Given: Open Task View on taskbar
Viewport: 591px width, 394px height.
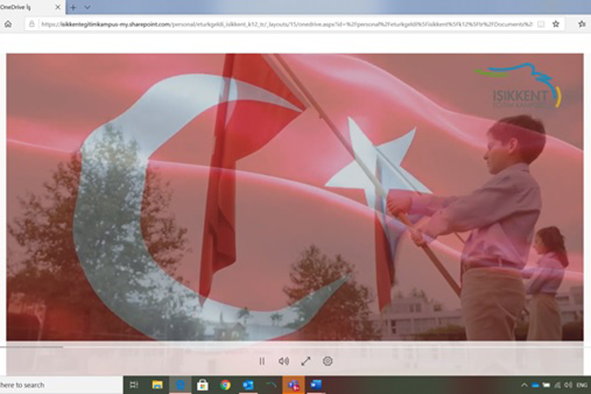Looking at the screenshot, I should click(134, 385).
